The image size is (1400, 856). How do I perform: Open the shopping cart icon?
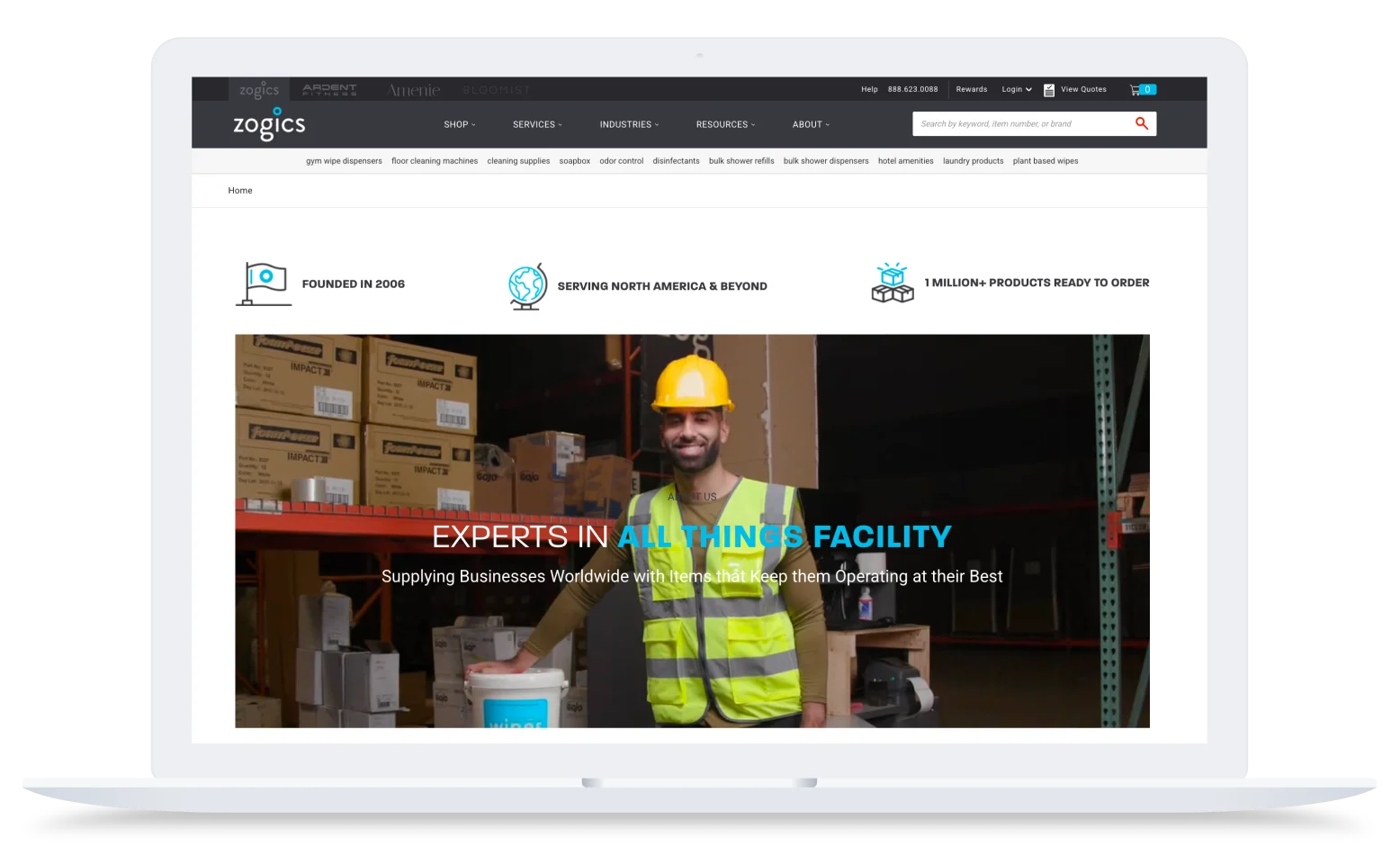click(x=1132, y=89)
